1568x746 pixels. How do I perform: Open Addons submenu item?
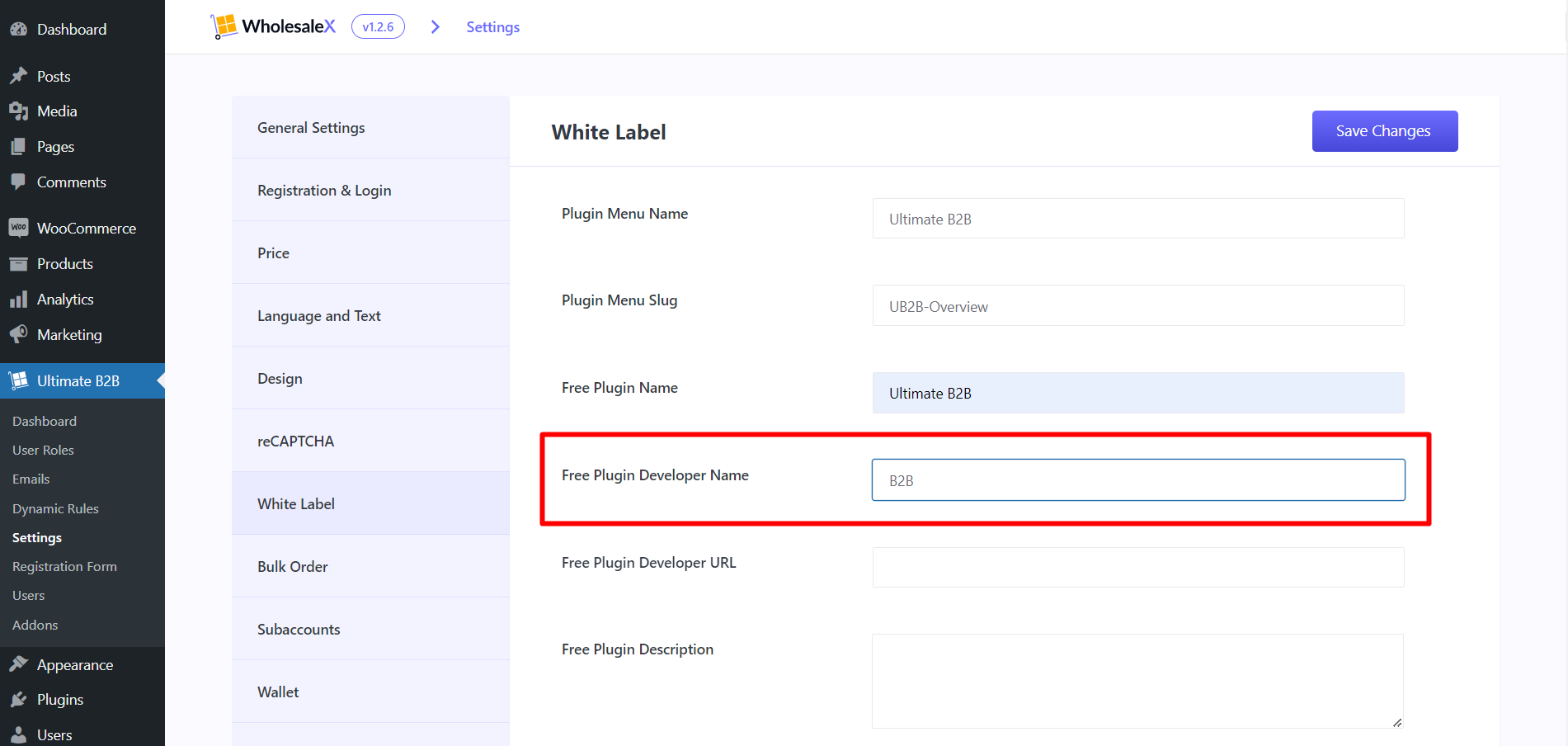click(35, 625)
